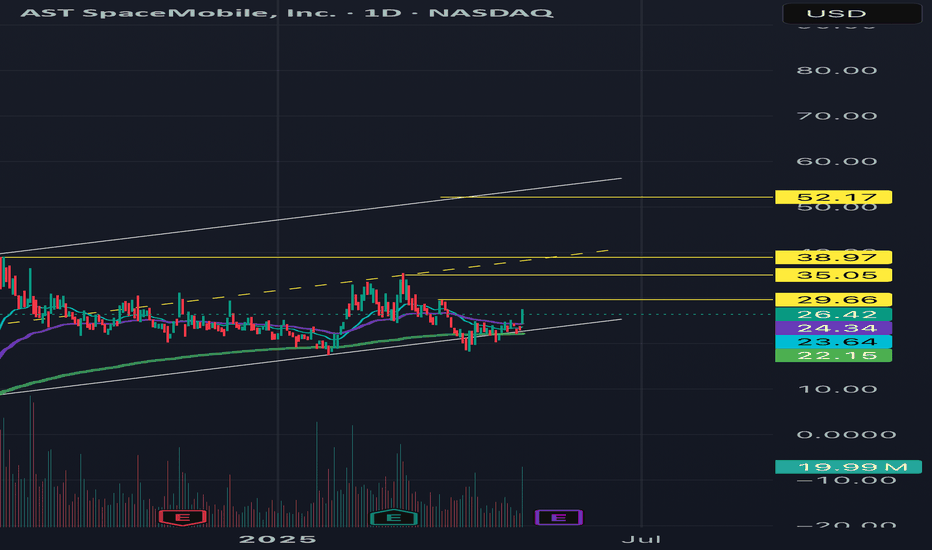Click the AST SpaceMobile chart title
The width and height of the screenshot is (932, 550).
pos(287,12)
